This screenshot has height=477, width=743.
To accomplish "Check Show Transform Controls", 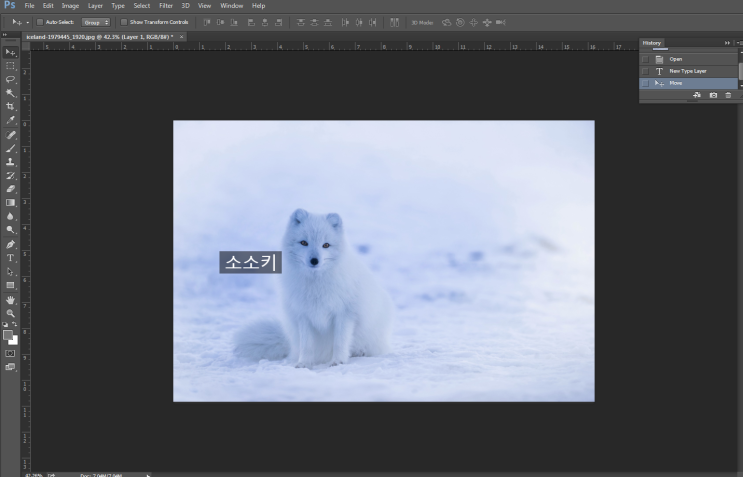I will (x=124, y=21).
